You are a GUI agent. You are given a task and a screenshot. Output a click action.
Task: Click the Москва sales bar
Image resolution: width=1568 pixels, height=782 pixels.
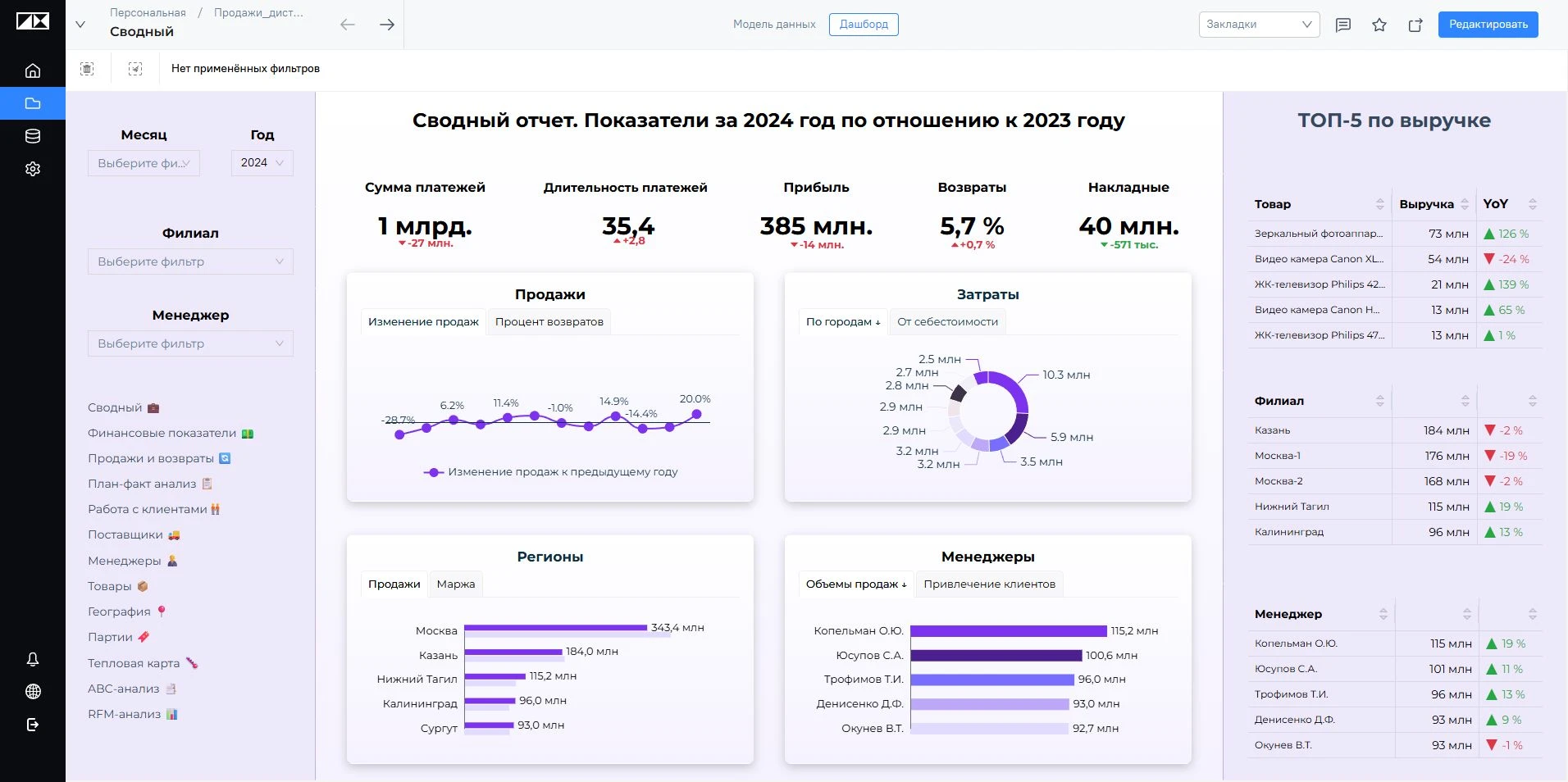pyautogui.click(x=556, y=628)
